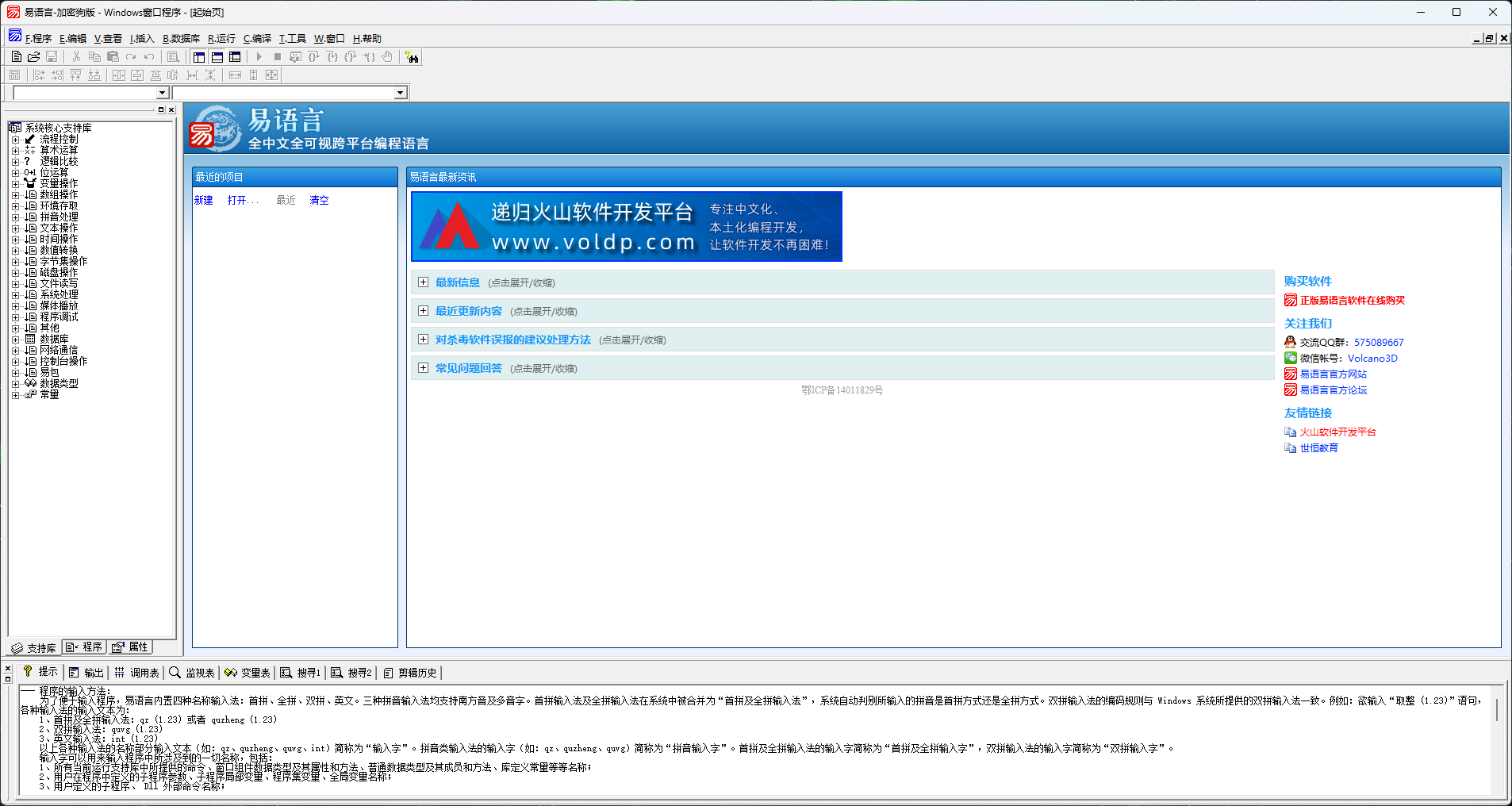Open the 世恒教育 link
This screenshot has width=1512, height=806.
point(1319,448)
